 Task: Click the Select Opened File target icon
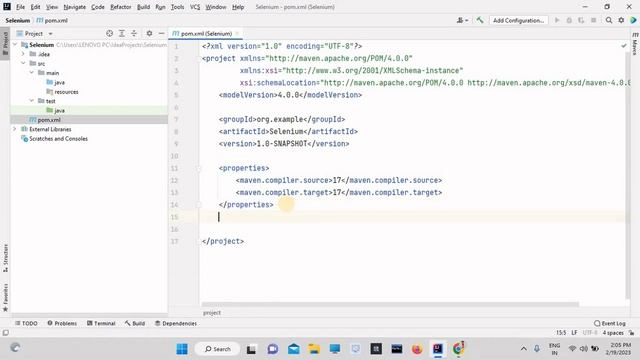(109, 33)
